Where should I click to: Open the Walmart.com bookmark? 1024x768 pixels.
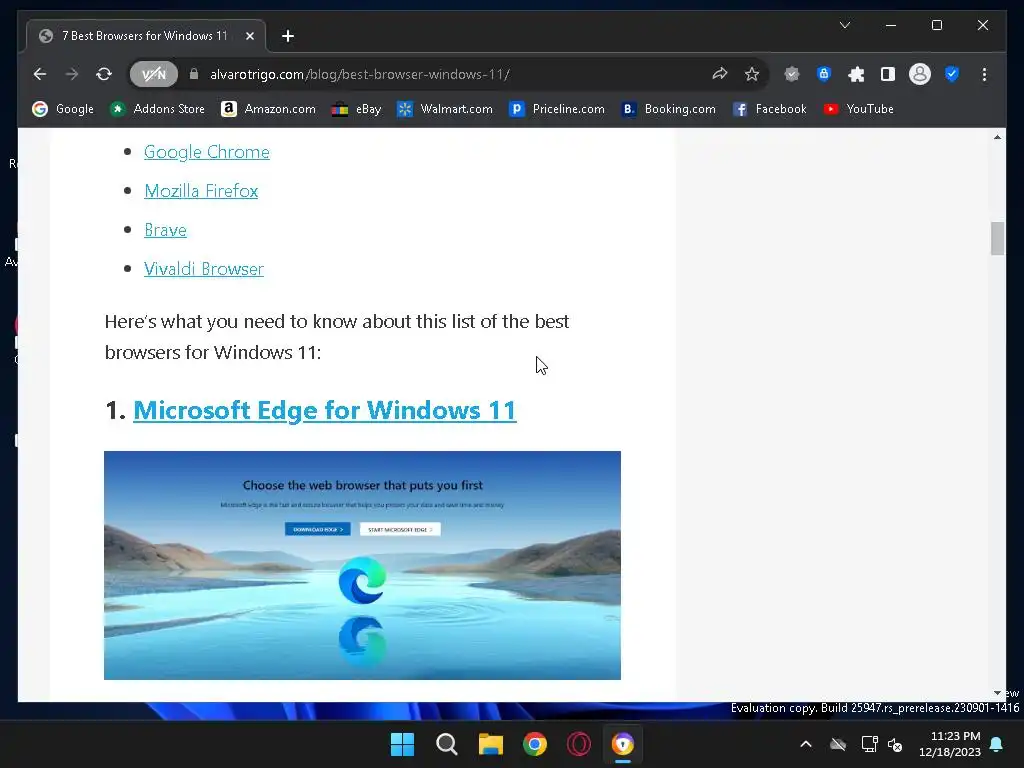[445, 109]
